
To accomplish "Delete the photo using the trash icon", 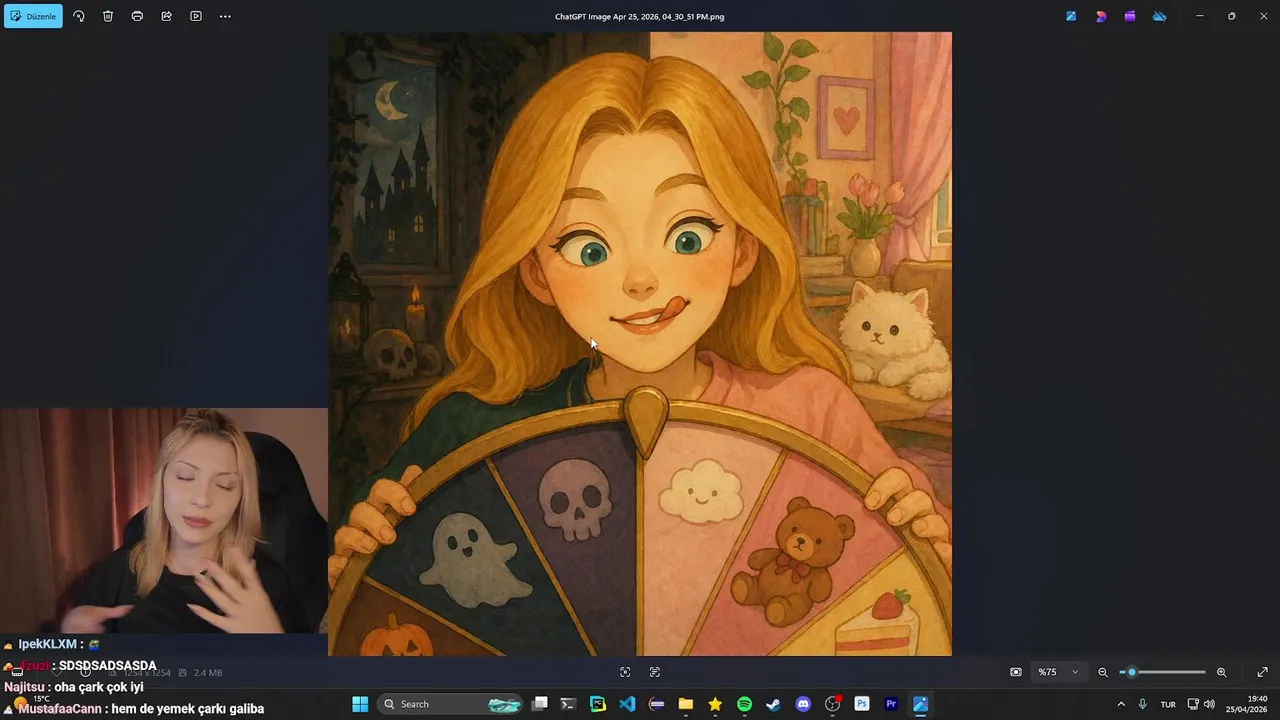I will [108, 16].
